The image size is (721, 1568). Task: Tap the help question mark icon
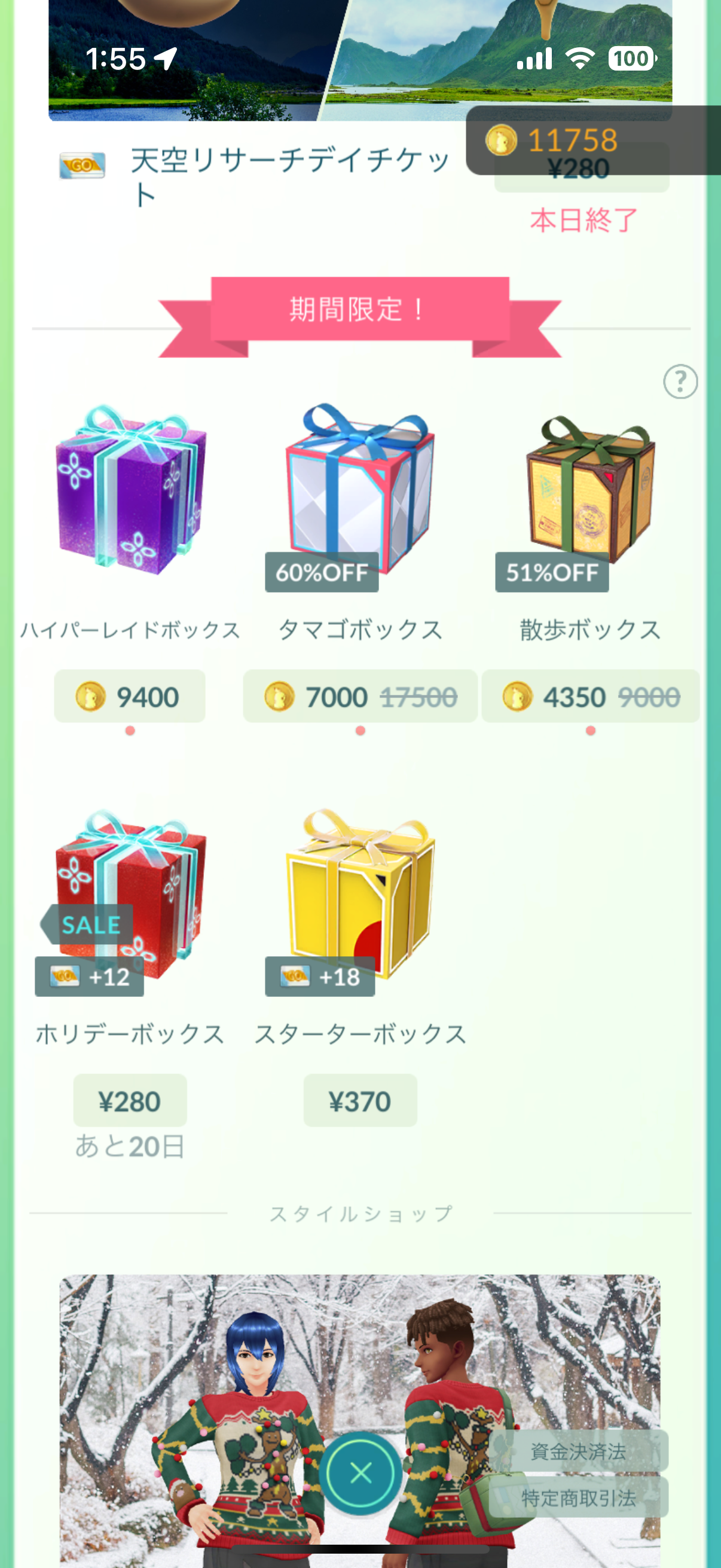(680, 382)
